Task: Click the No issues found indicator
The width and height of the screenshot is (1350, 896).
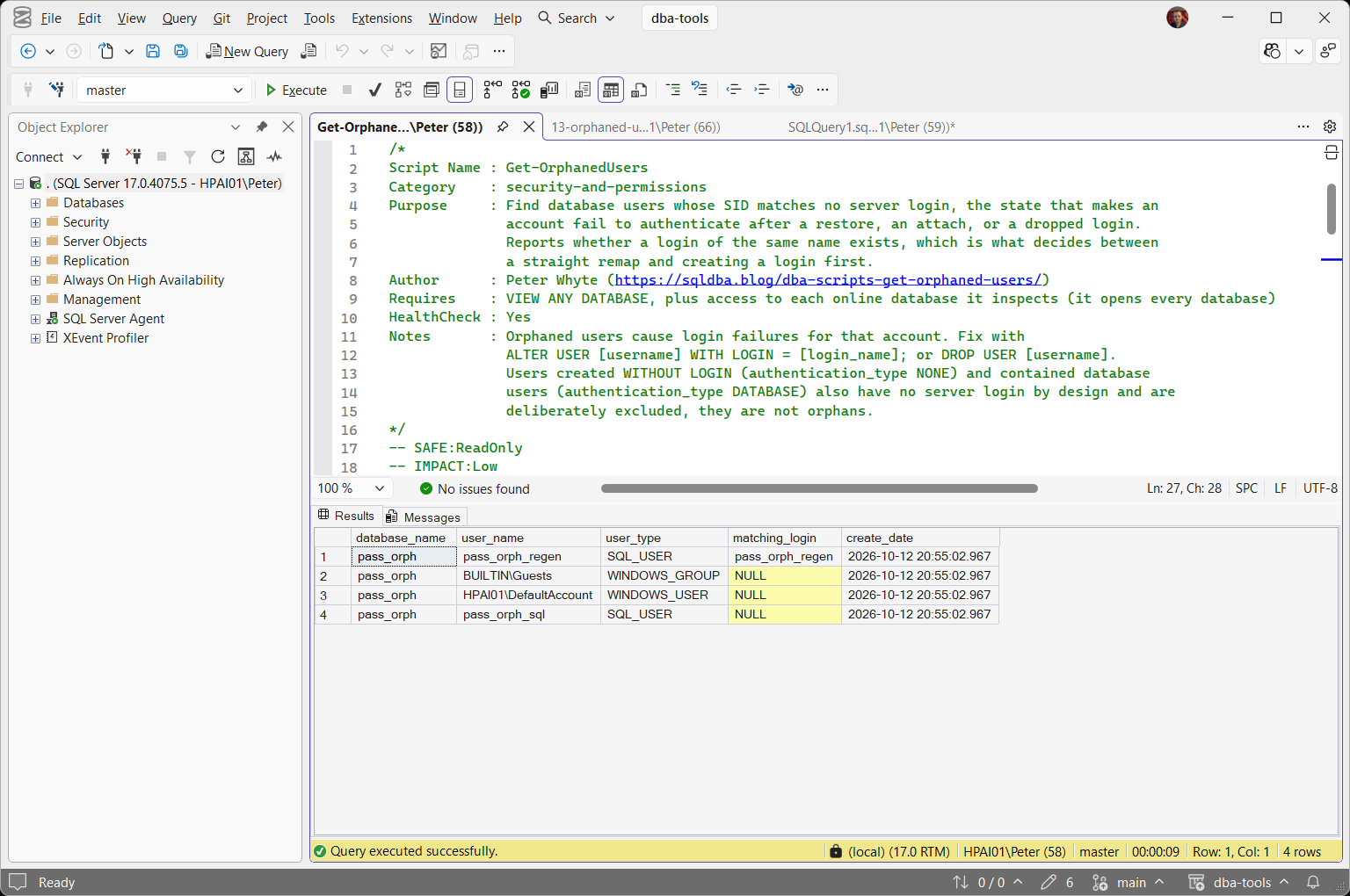Action: coord(475,488)
